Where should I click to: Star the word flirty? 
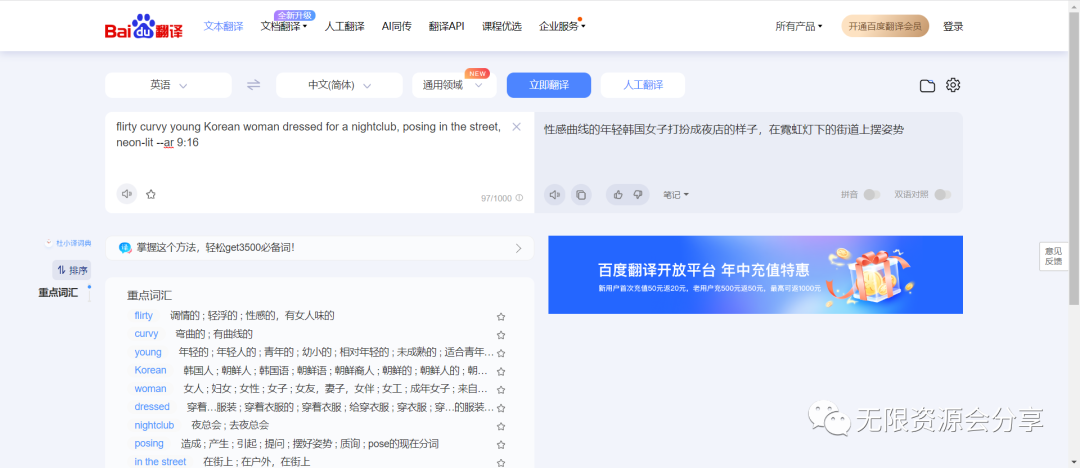point(501,316)
